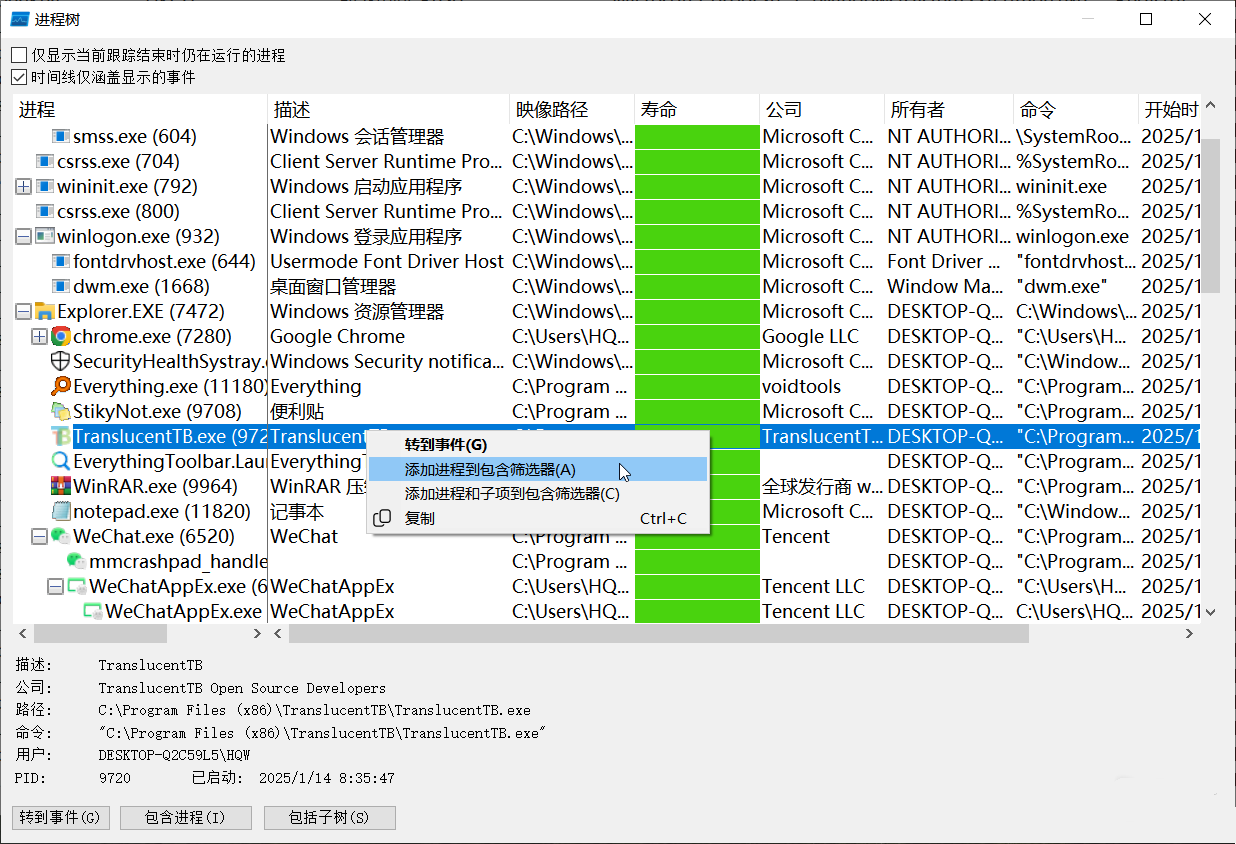Click the process tree window title icon
1236x844 pixels.
[x=19, y=19]
